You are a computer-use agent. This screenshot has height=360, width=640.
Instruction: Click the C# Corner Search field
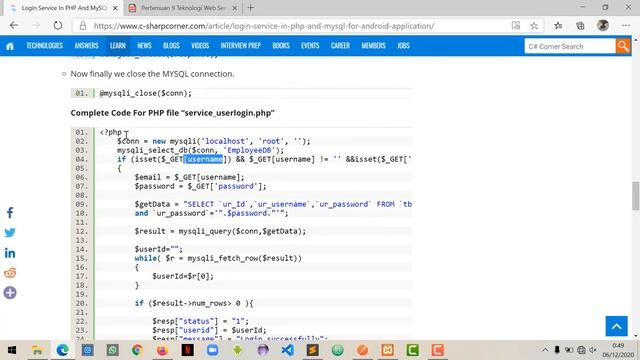tap(570, 46)
